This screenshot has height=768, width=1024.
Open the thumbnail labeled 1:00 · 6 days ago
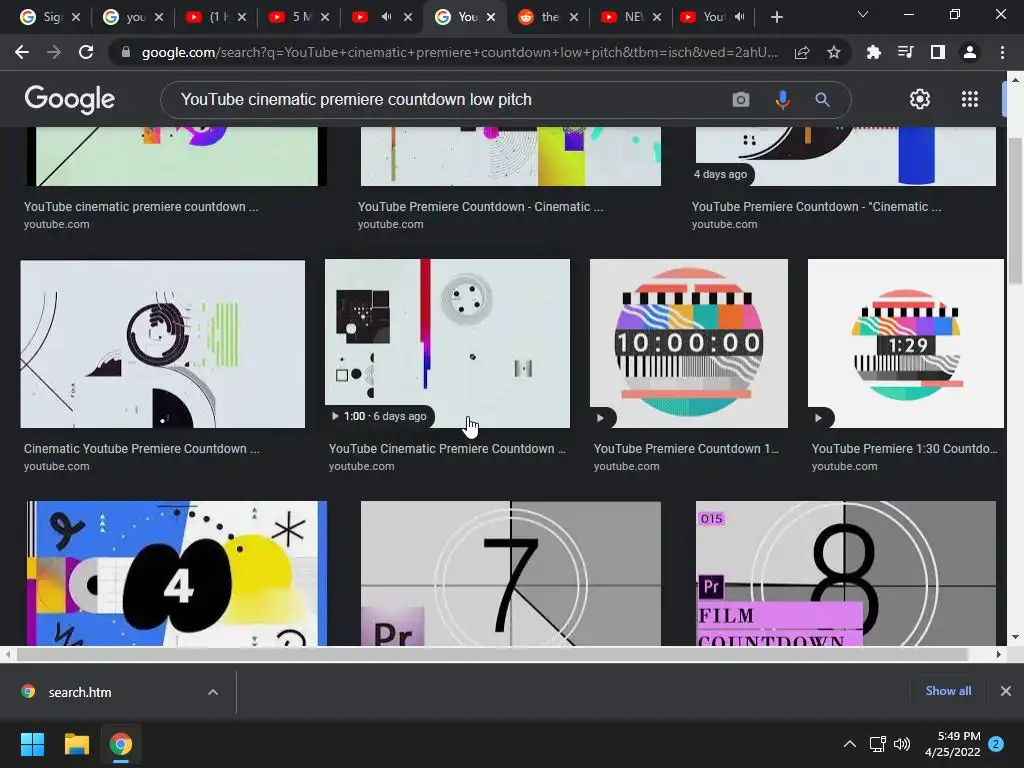click(x=447, y=343)
